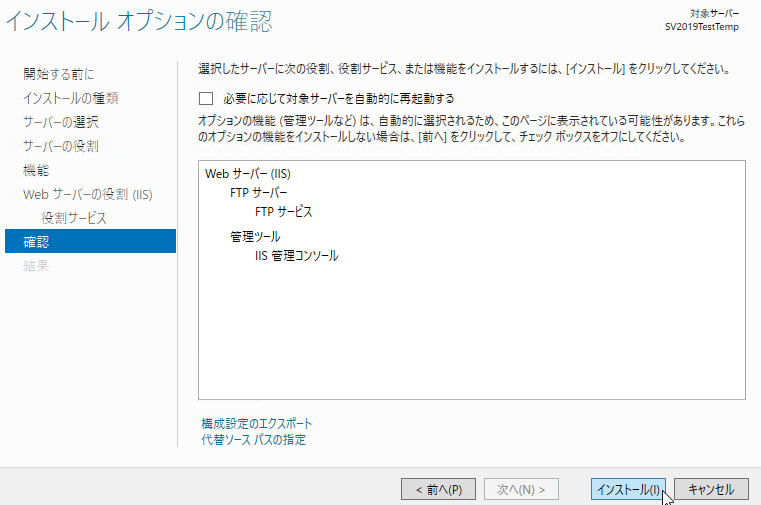Click the キャンセル button
This screenshot has height=505, width=761.
click(x=711, y=489)
